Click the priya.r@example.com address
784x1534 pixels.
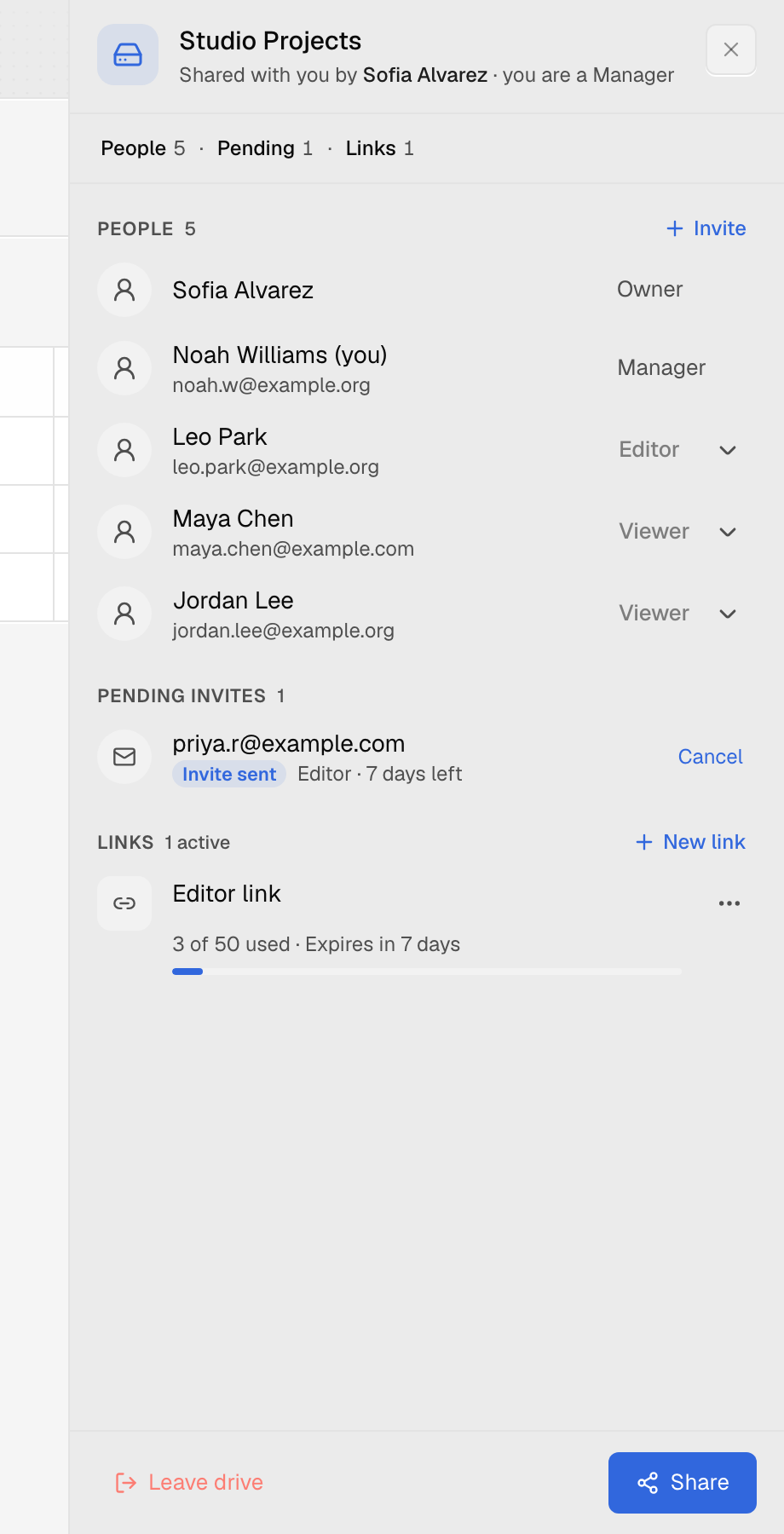[x=289, y=744]
